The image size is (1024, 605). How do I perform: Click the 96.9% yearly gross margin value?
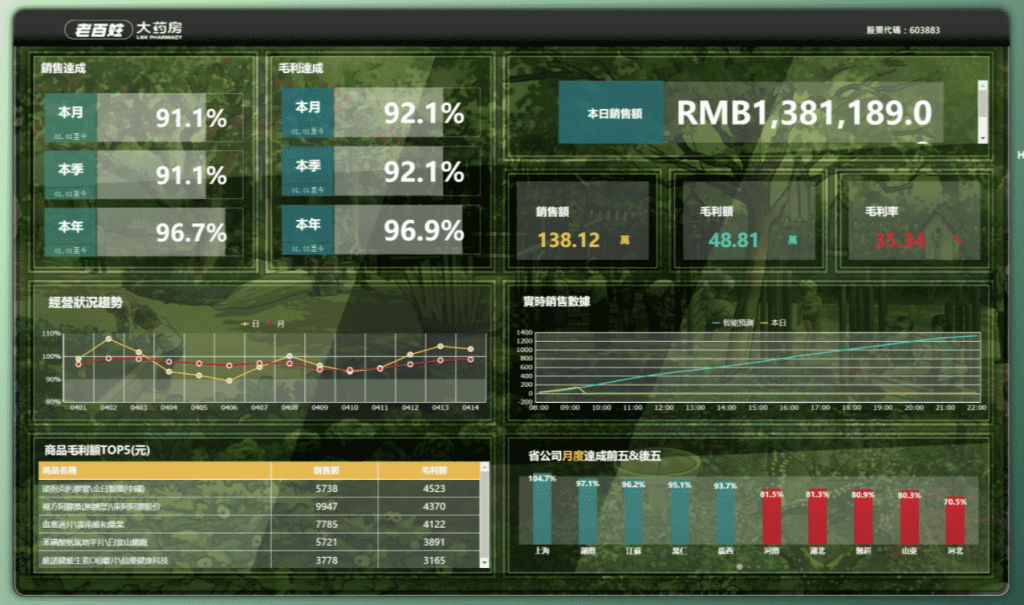click(x=423, y=231)
